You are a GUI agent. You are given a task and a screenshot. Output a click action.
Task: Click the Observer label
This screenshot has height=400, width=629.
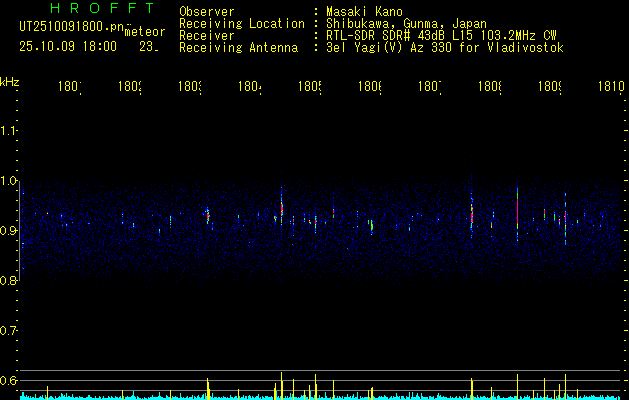(x=207, y=11)
